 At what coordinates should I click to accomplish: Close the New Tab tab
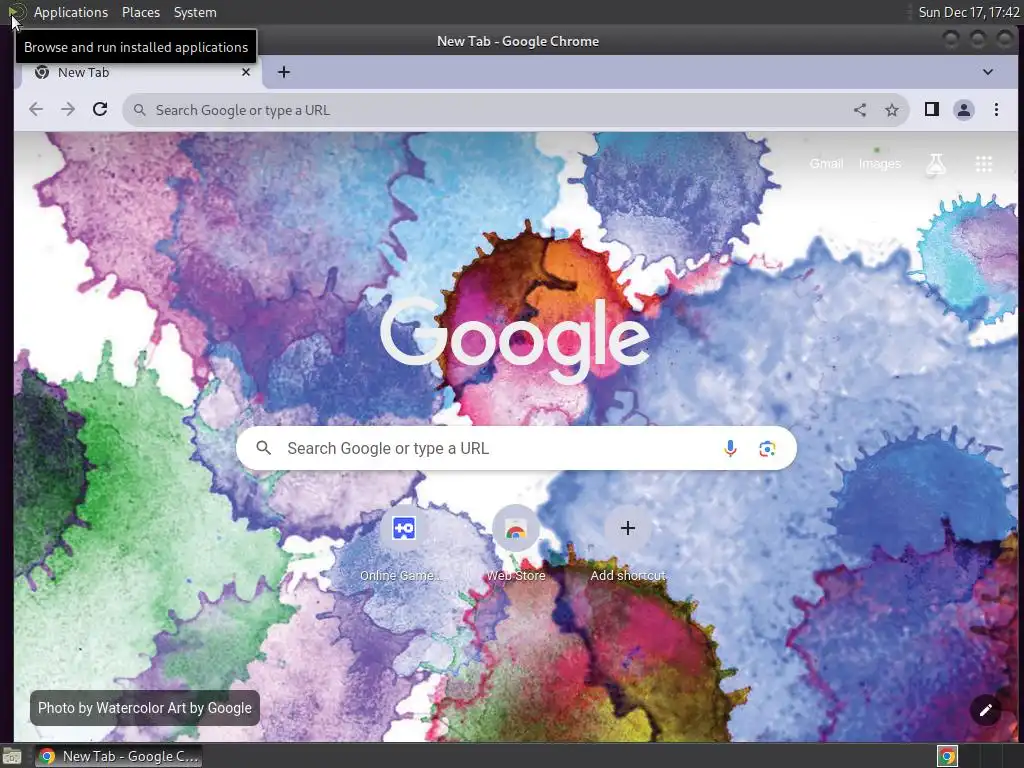tap(246, 72)
